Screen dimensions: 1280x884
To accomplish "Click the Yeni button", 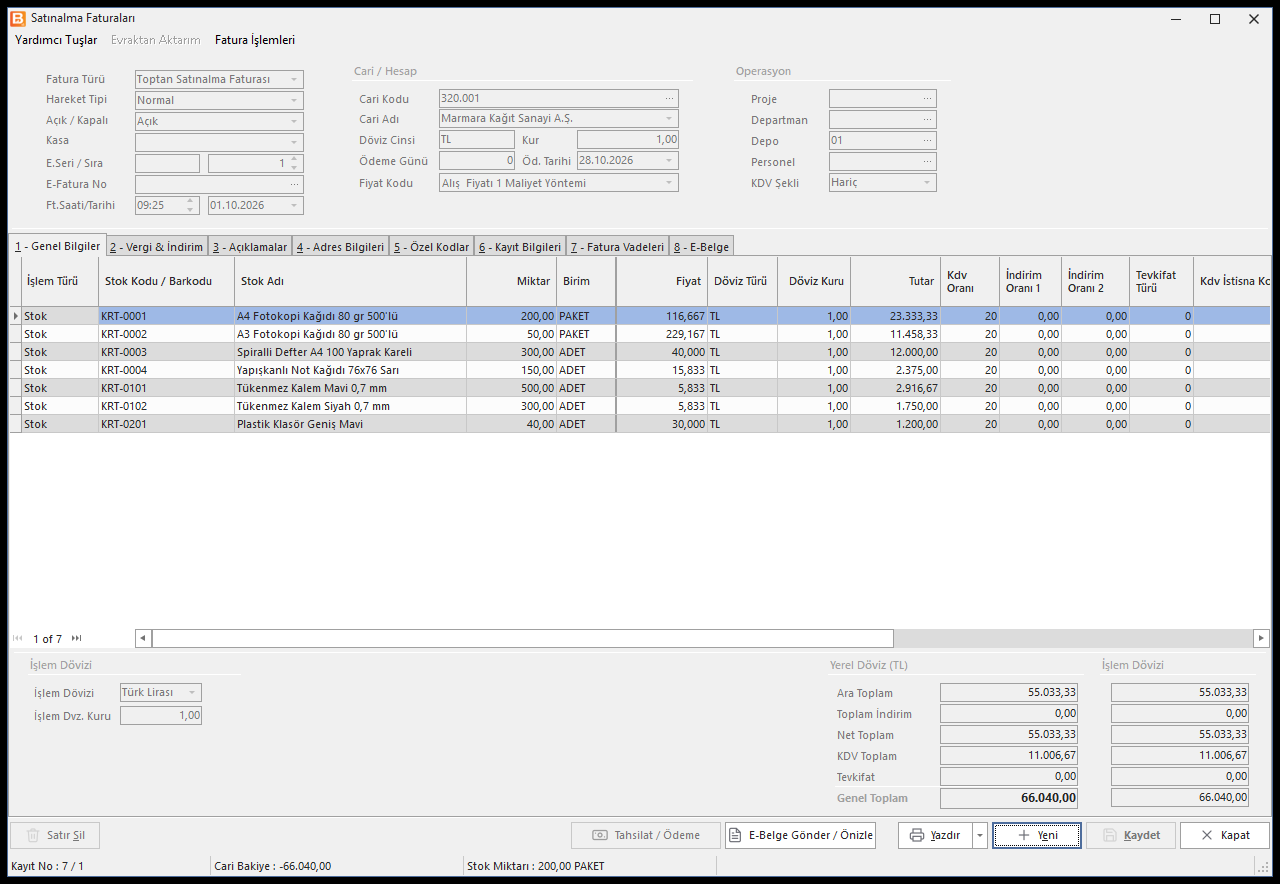I will click(x=1036, y=835).
